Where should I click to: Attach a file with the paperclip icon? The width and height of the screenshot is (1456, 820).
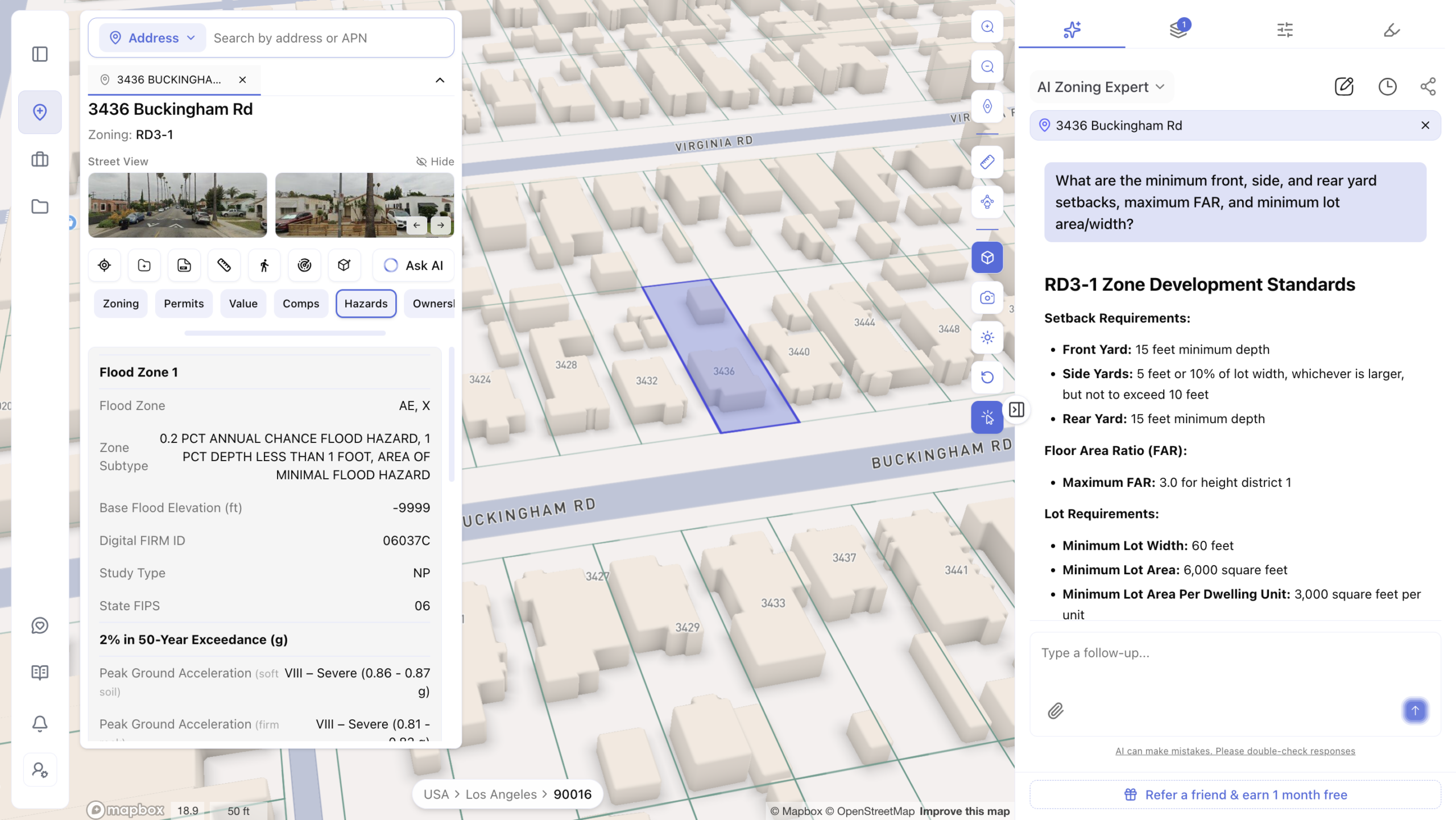(1056, 711)
